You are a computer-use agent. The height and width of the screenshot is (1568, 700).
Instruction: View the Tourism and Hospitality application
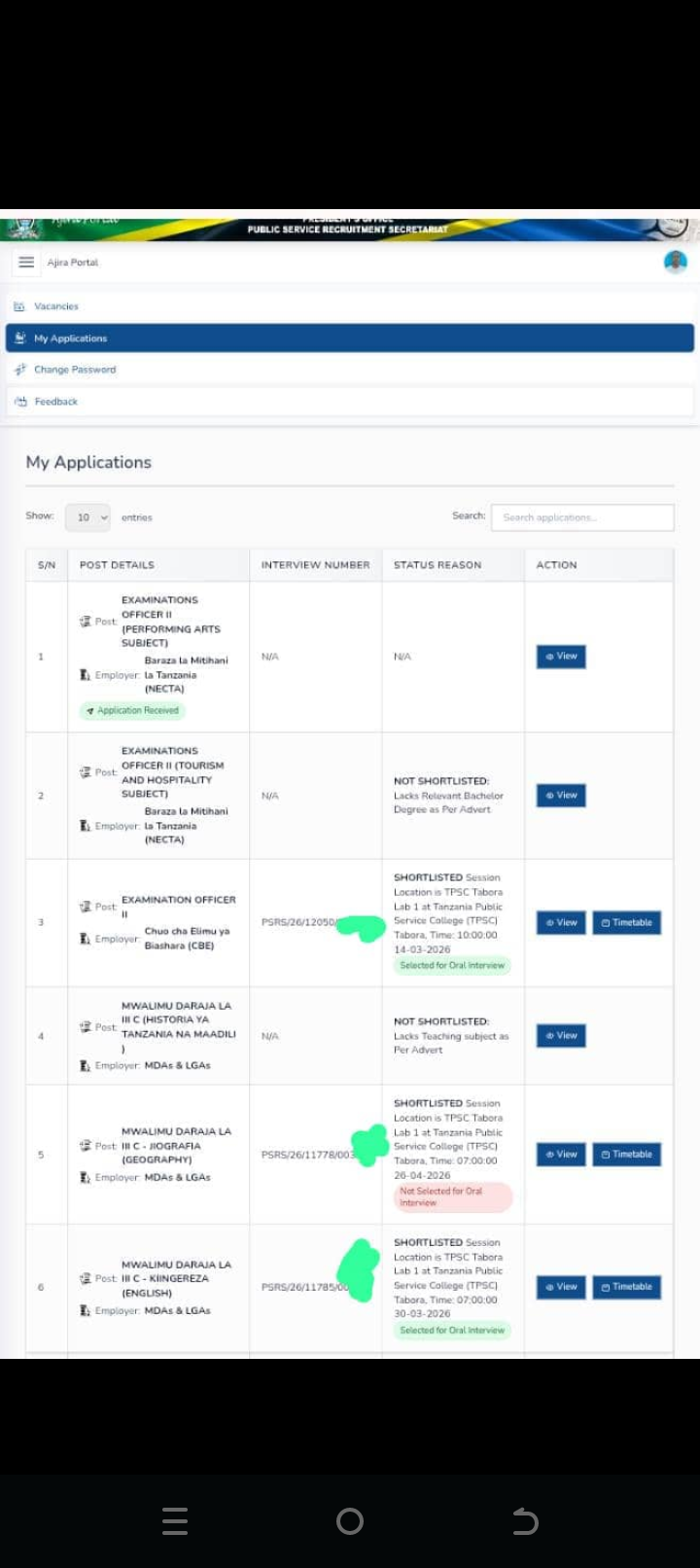561,796
